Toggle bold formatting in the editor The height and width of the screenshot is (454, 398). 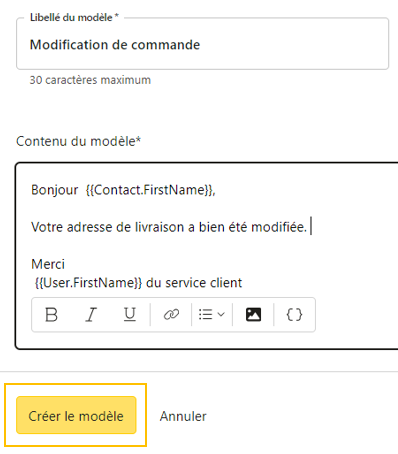(51, 314)
